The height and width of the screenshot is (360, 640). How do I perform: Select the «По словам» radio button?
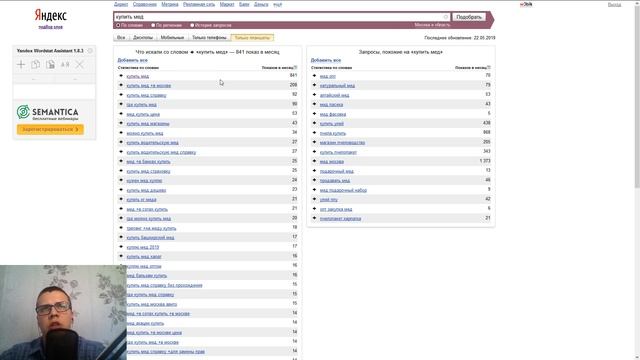[x=118, y=25]
